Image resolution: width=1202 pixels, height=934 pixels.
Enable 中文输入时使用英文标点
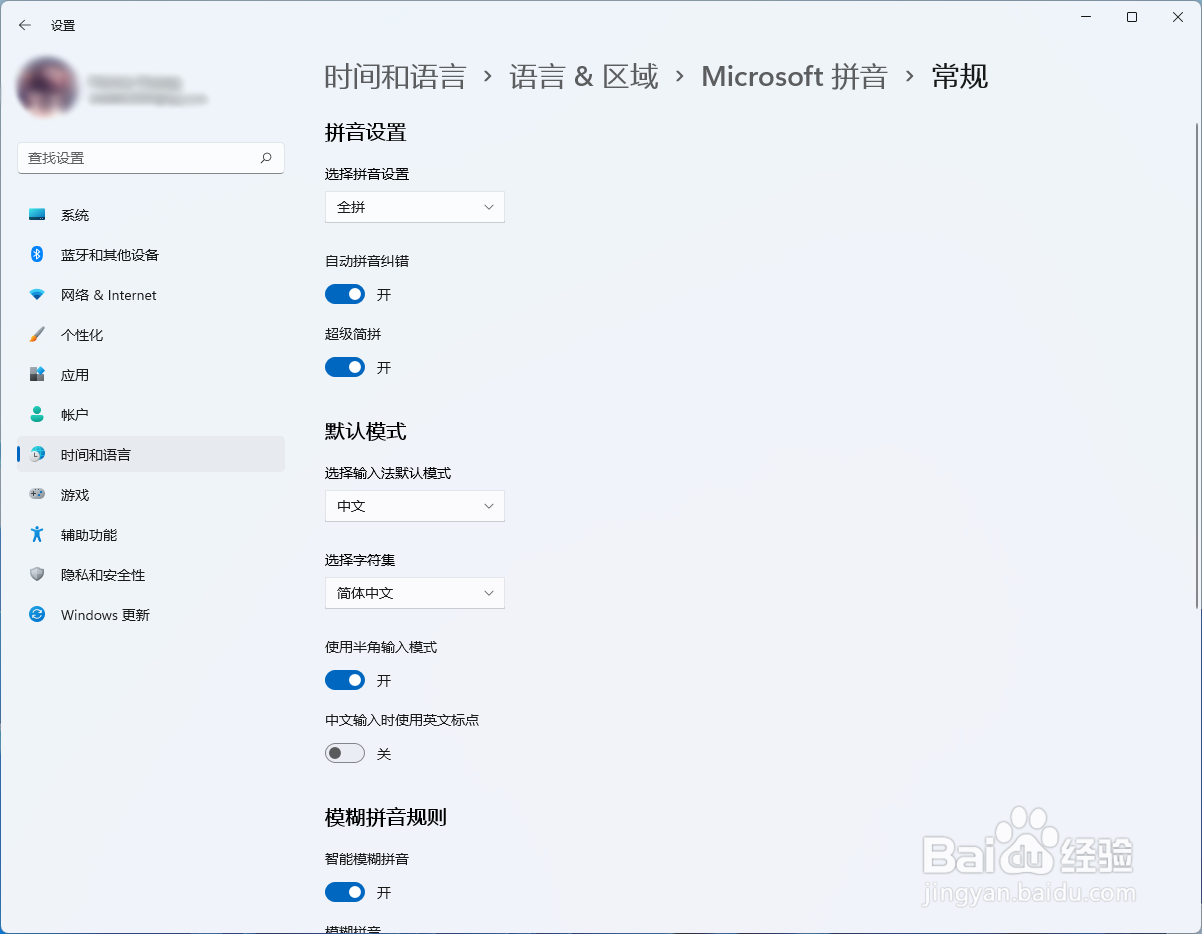click(x=345, y=753)
